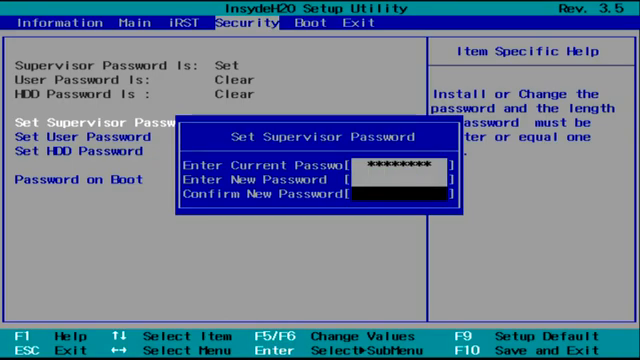
Task: Open the Information tab
Action: 60,23
